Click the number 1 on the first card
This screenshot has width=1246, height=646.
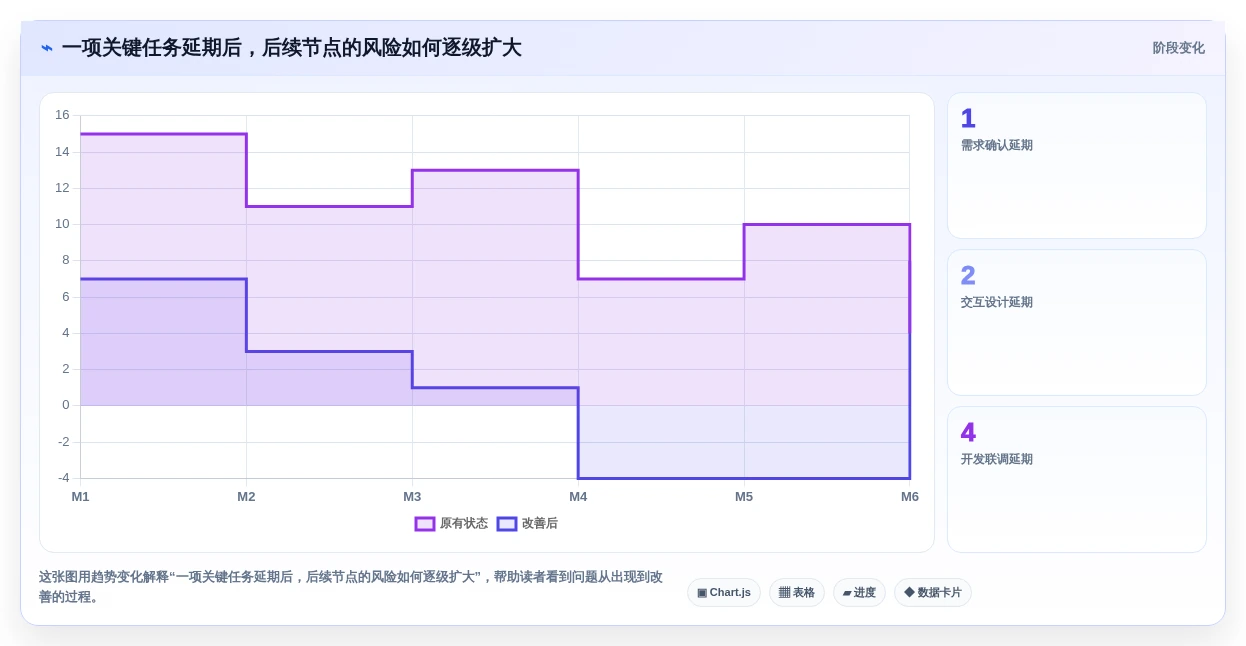pos(968,119)
